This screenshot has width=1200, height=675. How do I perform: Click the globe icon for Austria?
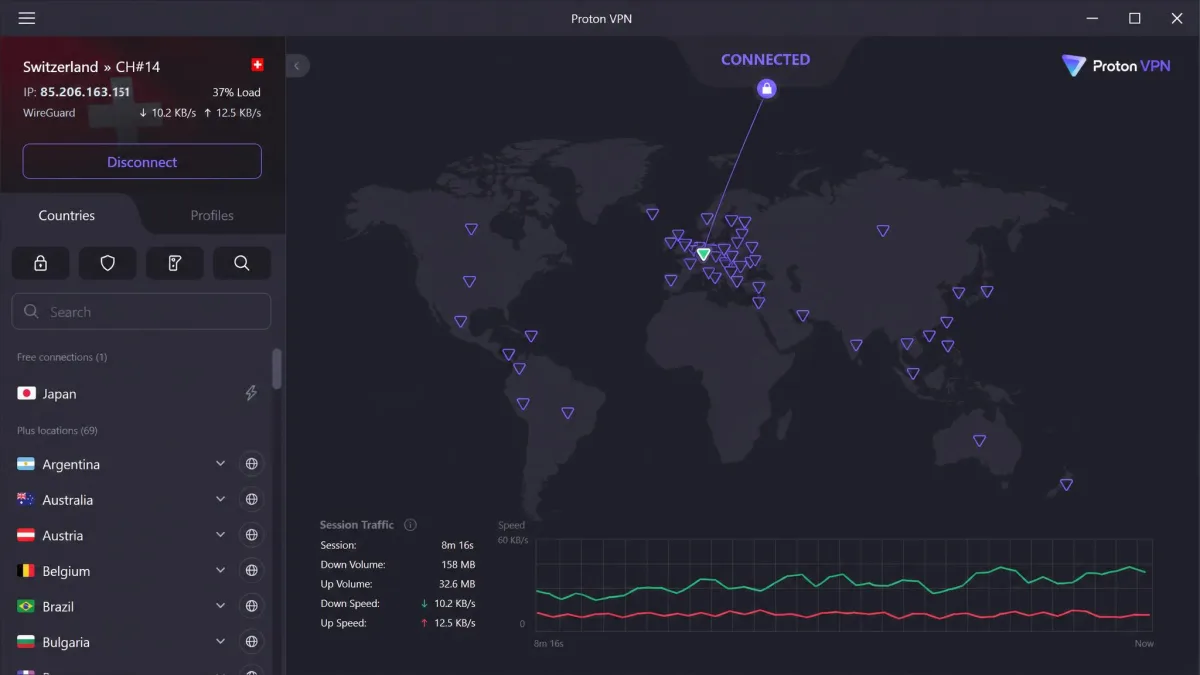point(252,535)
